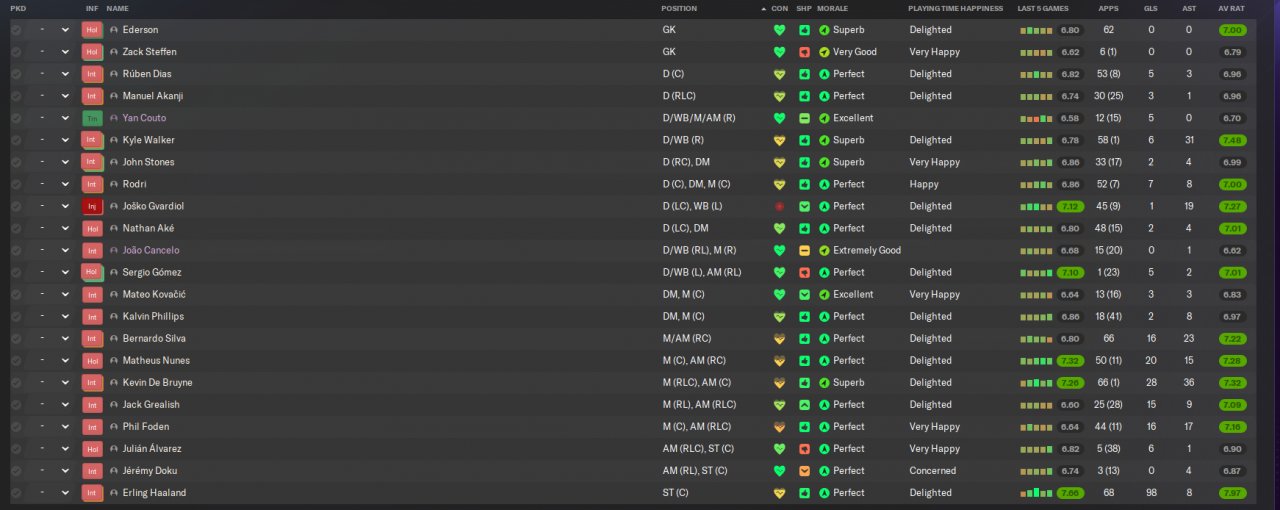Sort by the AV RAT column header
Screen dimensions: 1280x510
click(x=1232, y=8)
